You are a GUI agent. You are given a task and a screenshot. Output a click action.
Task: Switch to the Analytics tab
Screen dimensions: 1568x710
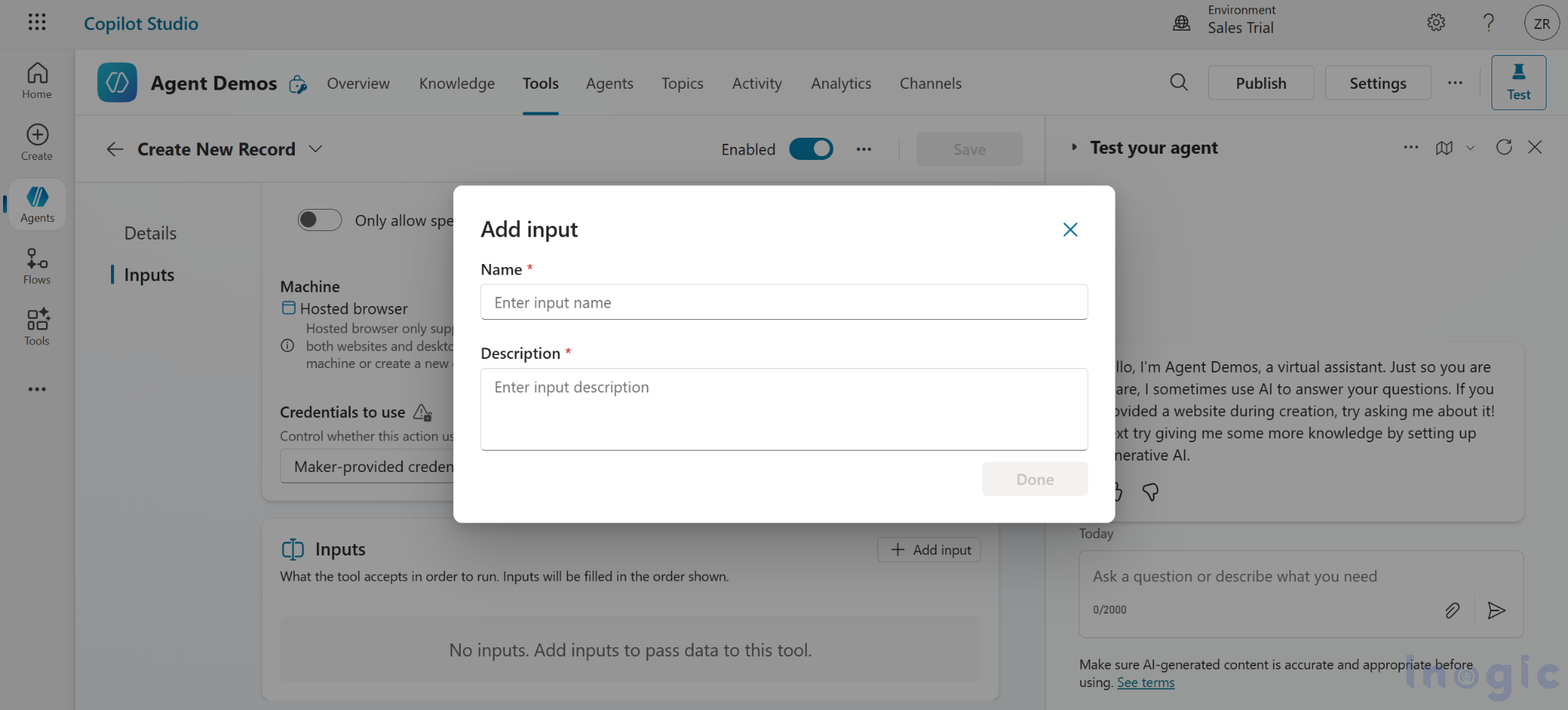pyautogui.click(x=841, y=83)
